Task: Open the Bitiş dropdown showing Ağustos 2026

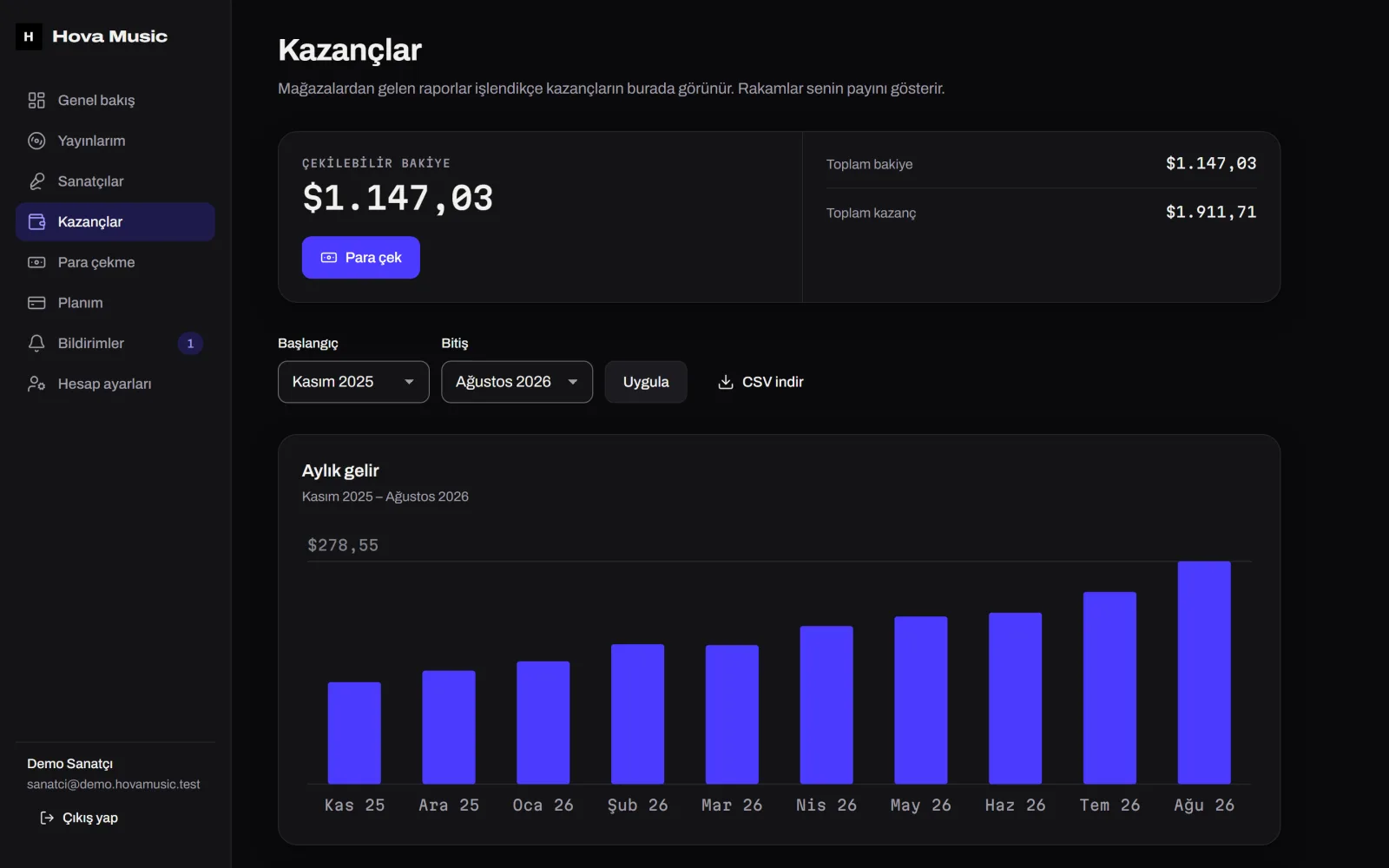Action: pos(517,382)
